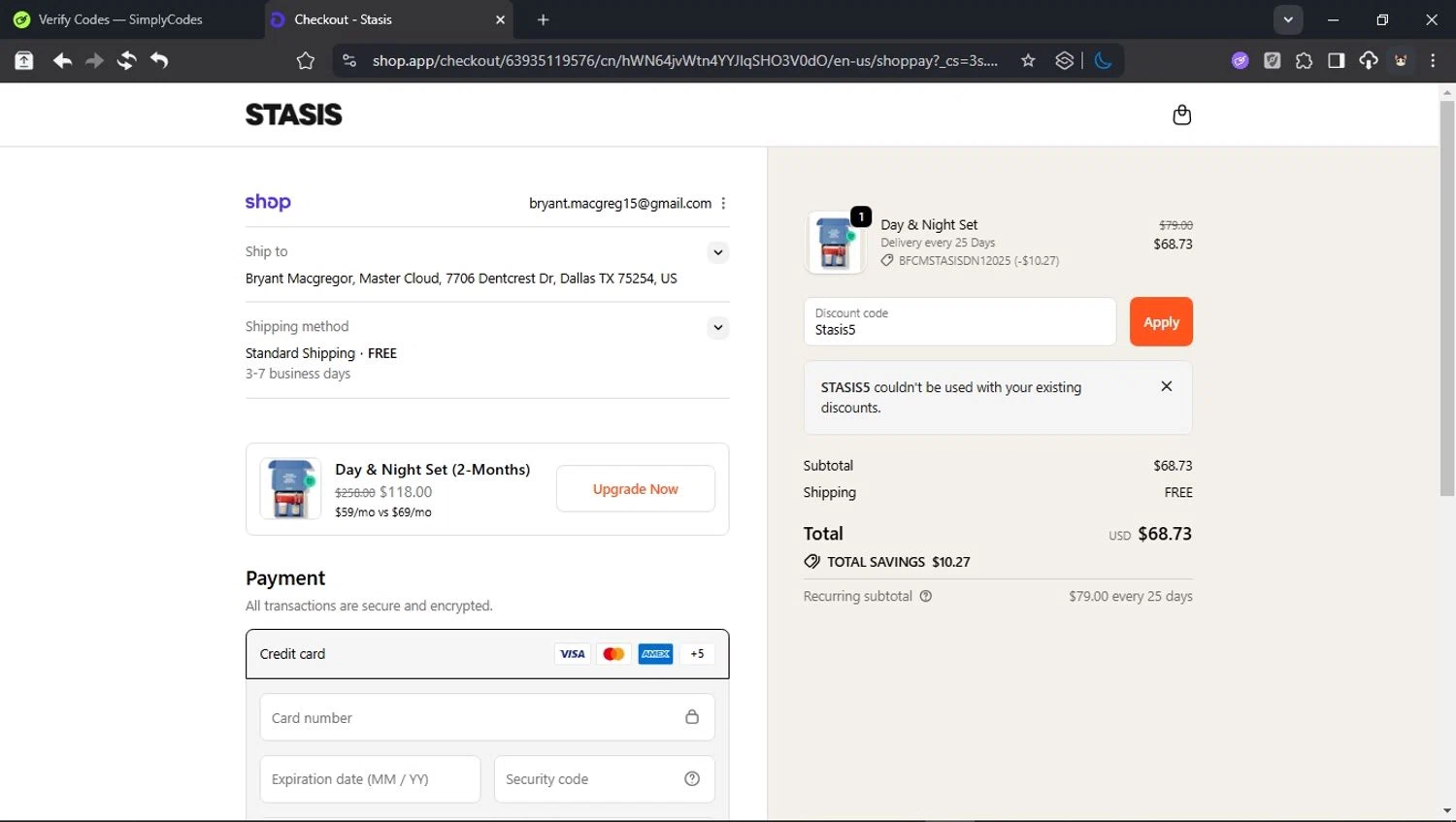This screenshot has height=822, width=1456.
Task: Open a new browser tab
Action: pyautogui.click(x=543, y=19)
